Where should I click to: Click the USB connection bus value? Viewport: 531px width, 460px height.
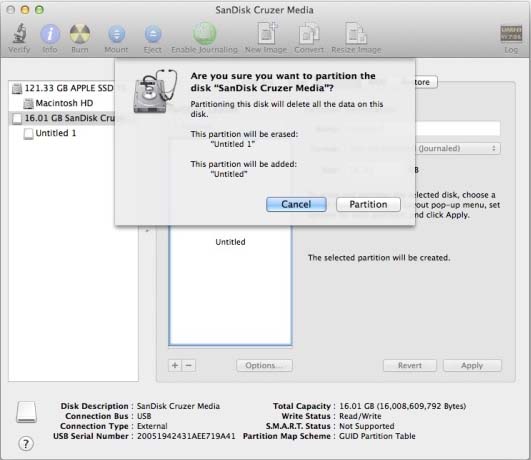[x=144, y=416]
